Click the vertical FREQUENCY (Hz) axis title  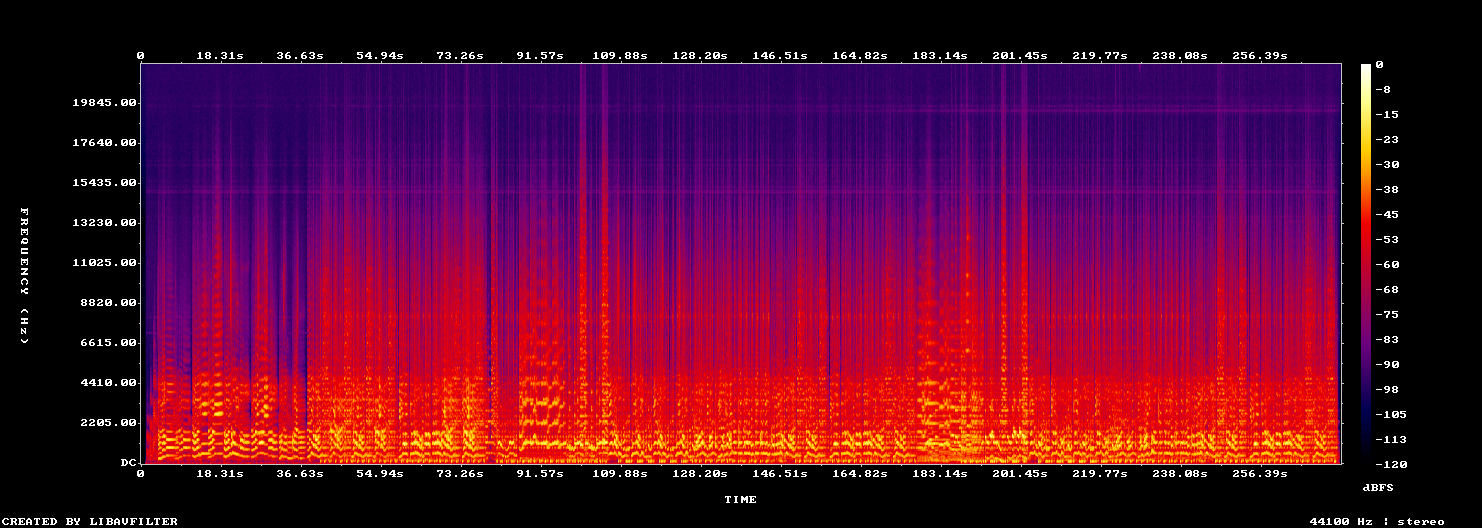[24, 276]
